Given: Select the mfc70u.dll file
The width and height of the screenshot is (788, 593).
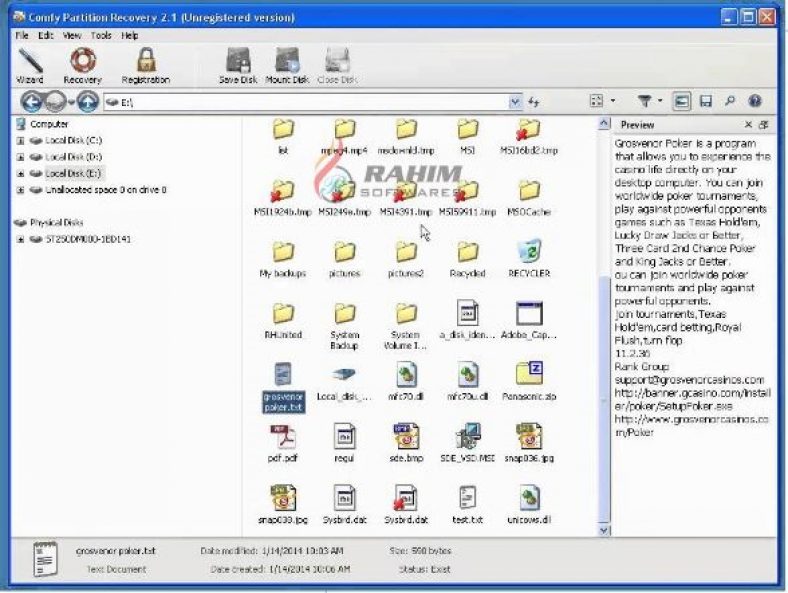Looking at the screenshot, I should 467,381.
